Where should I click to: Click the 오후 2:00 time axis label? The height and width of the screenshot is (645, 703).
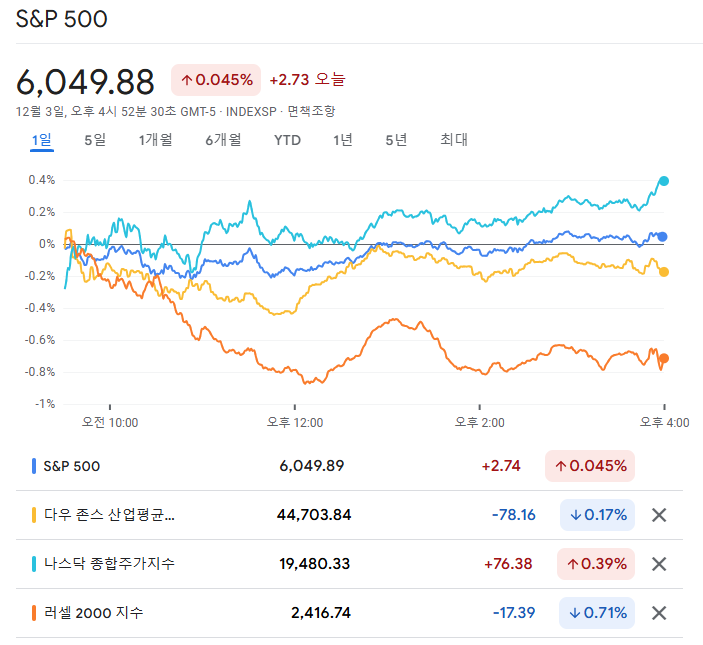tap(479, 422)
